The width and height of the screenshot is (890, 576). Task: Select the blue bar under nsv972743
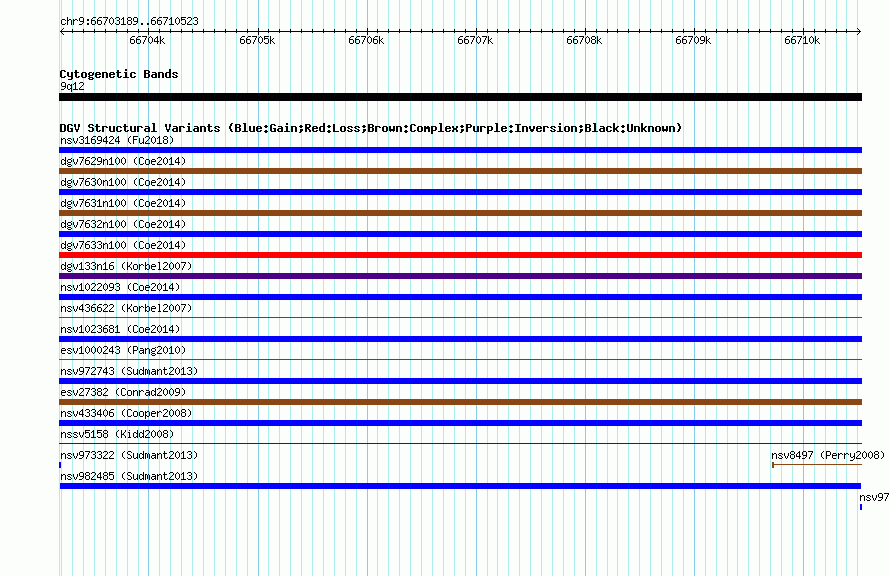(460, 381)
